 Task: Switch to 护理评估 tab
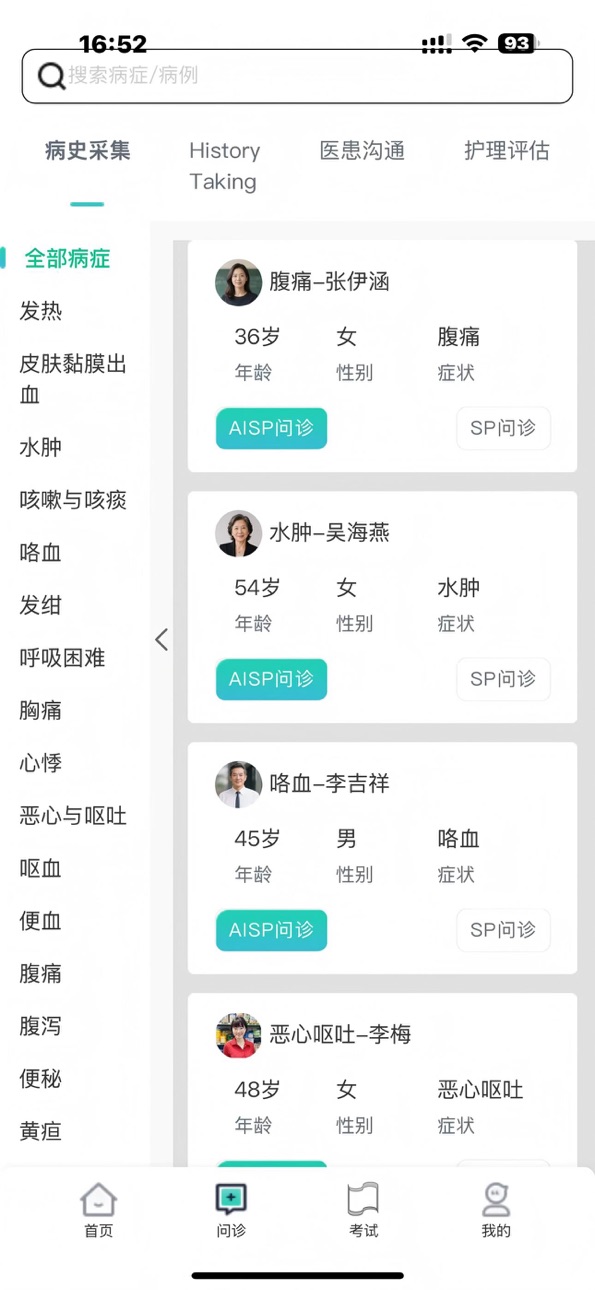tap(507, 151)
